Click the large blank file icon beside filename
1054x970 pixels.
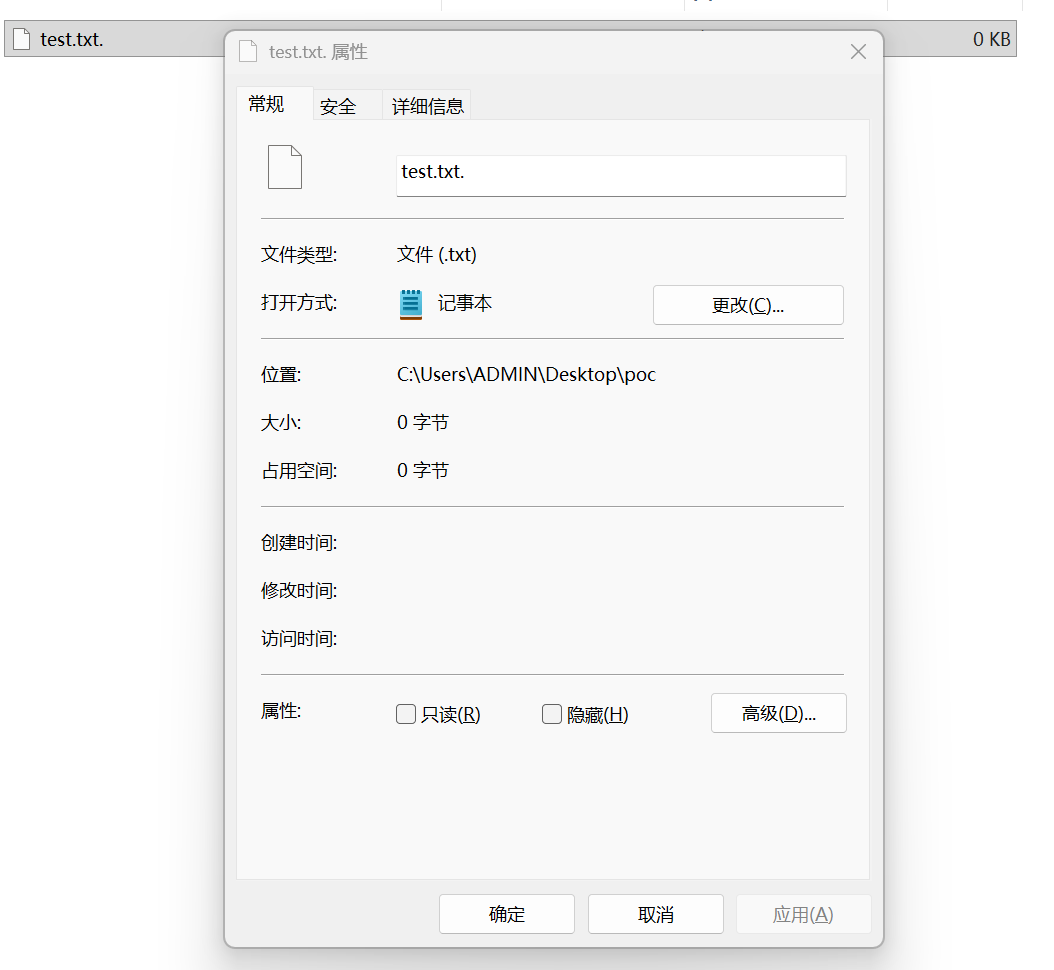(285, 167)
